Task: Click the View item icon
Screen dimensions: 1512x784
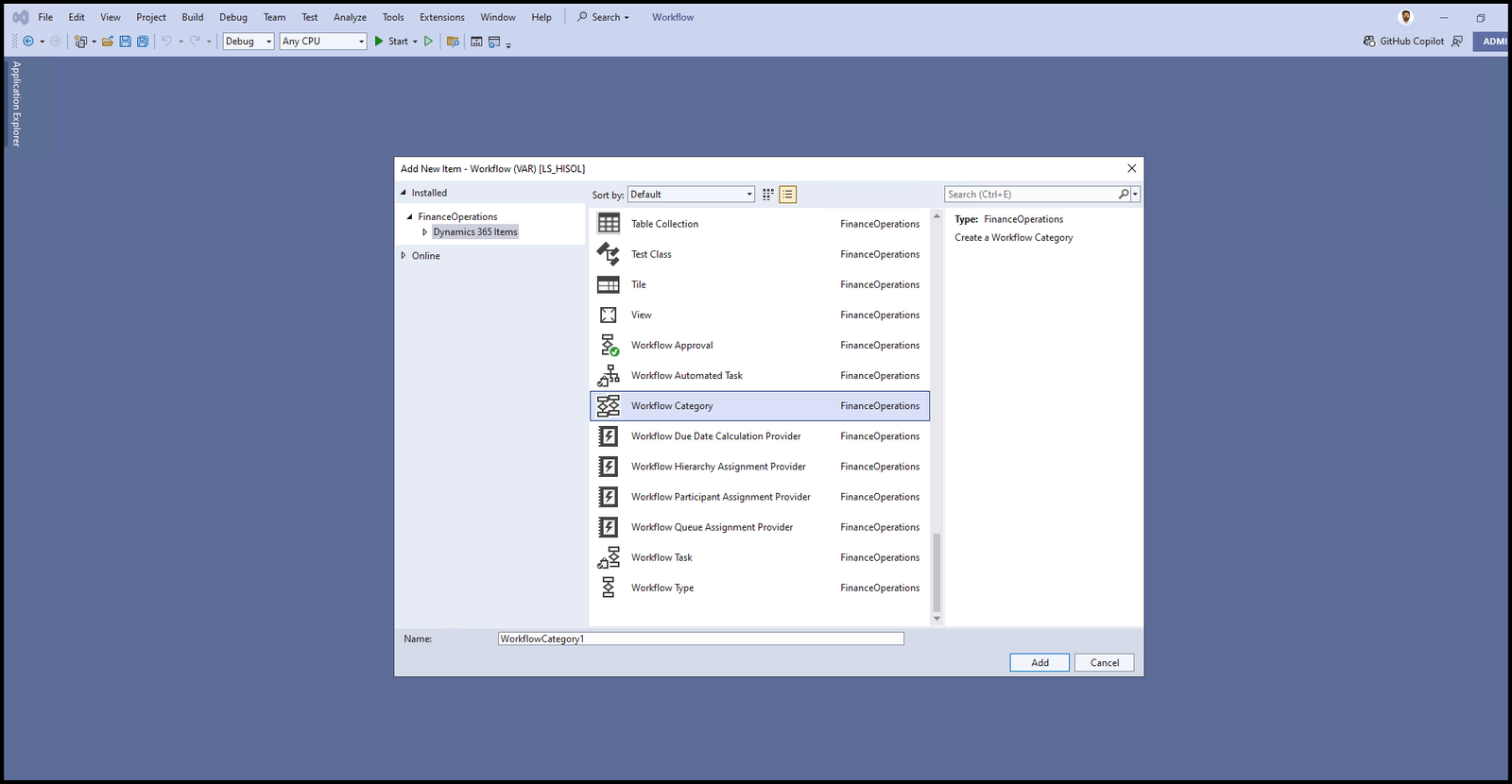Action: [x=609, y=315]
